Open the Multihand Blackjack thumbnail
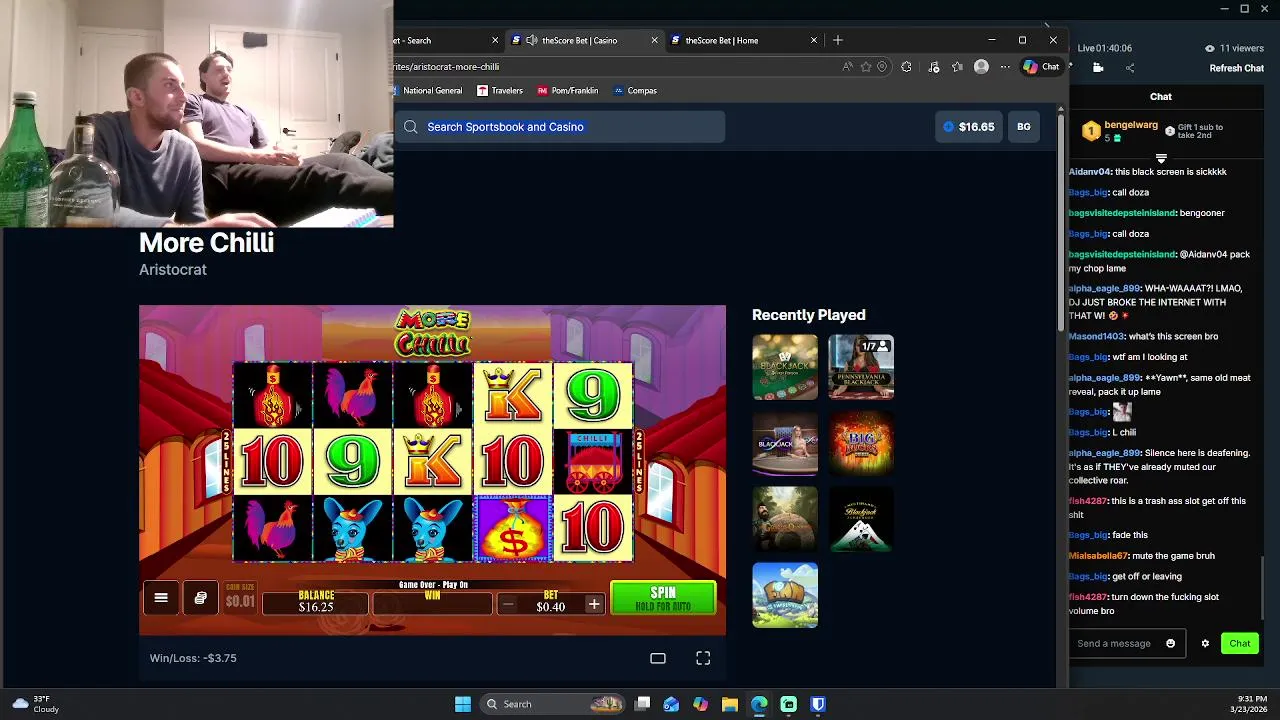 click(x=861, y=519)
